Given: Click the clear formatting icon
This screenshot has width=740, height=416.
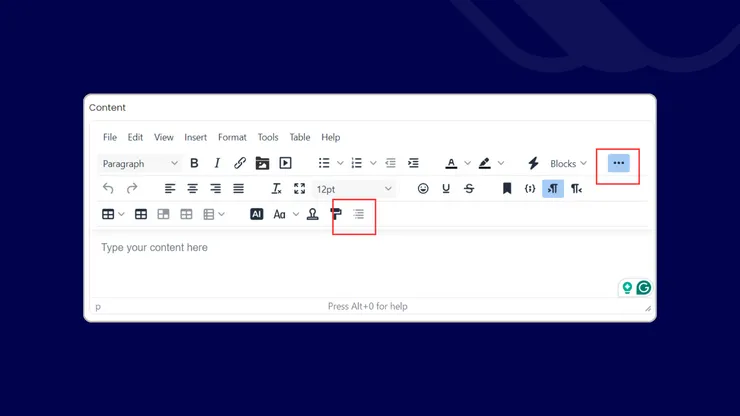Looking at the screenshot, I should pyautogui.click(x=277, y=188).
